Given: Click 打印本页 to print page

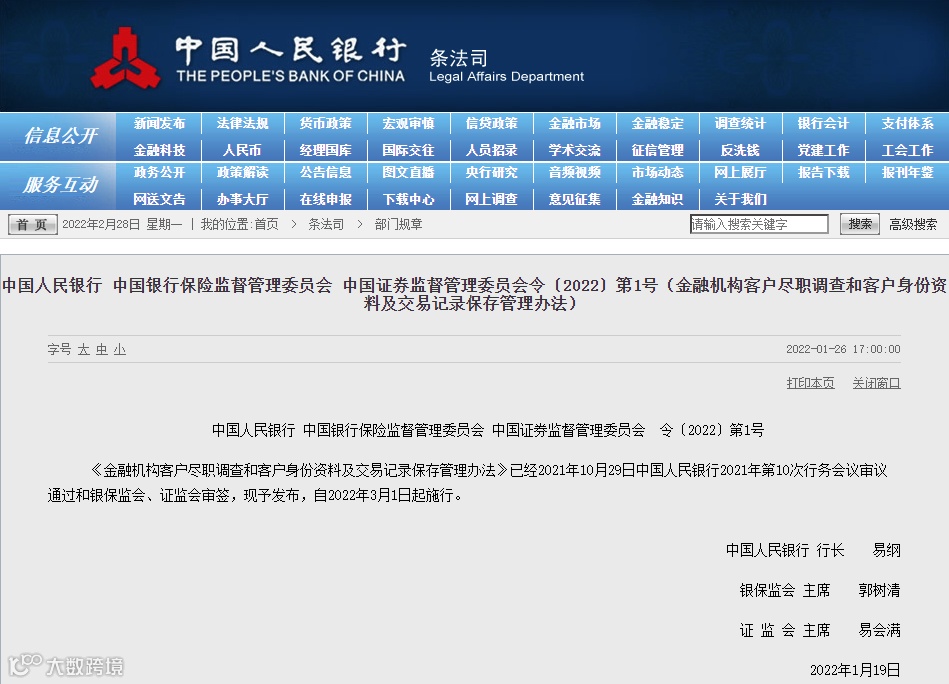Looking at the screenshot, I should pyautogui.click(x=810, y=383).
